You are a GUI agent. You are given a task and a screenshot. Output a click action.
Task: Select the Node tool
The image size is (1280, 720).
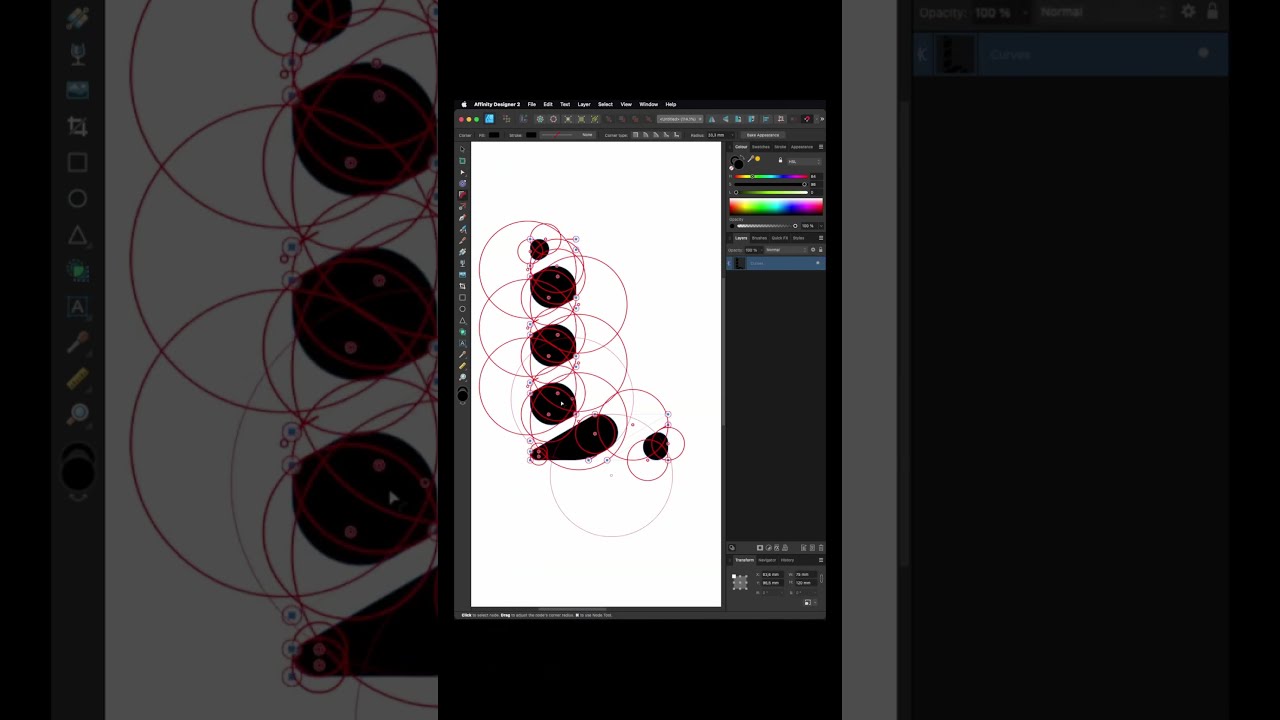pyautogui.click(x=462, y=172)
